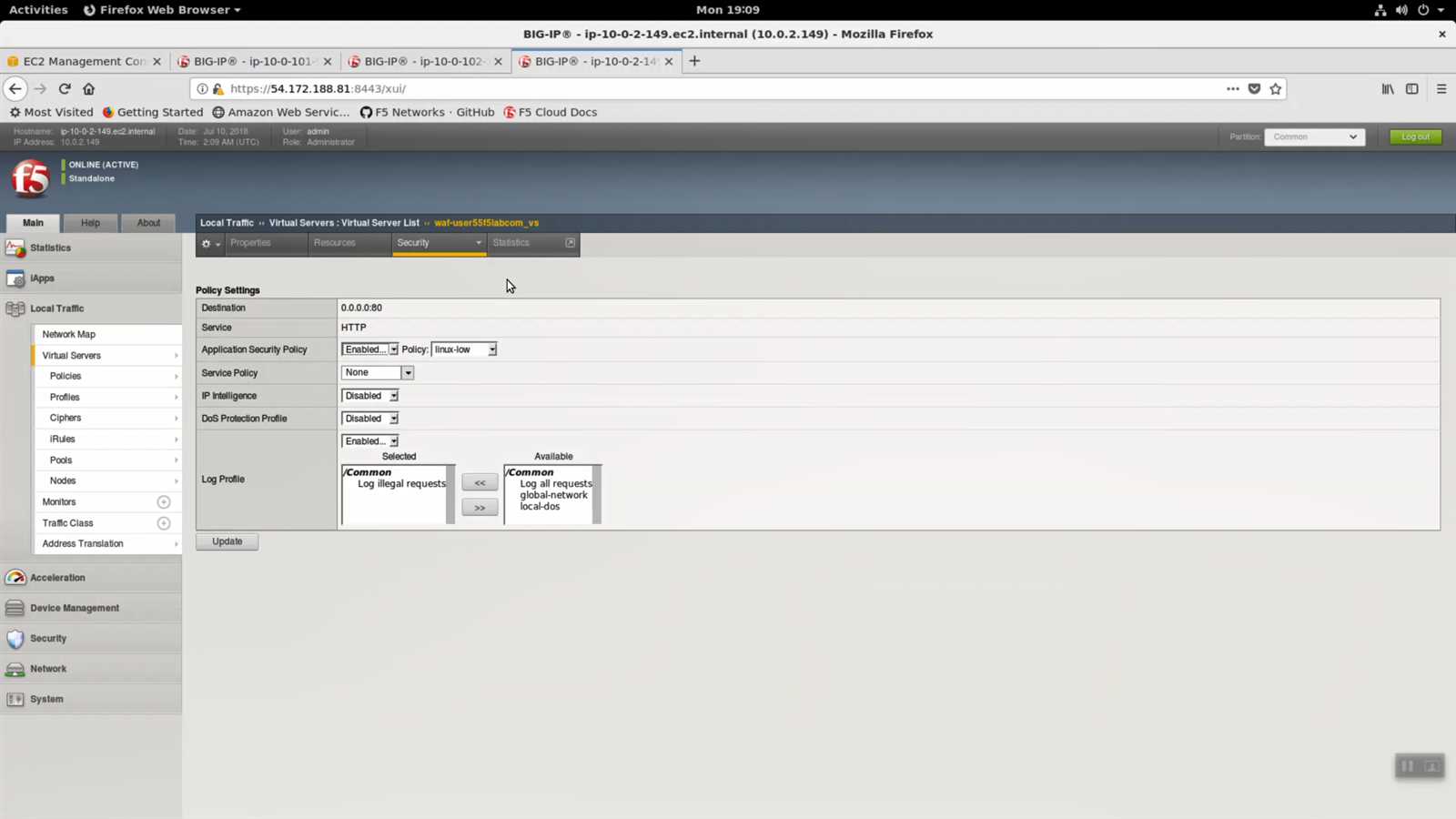Click the Security shield icon
Image resolution: width=1456 pixels, height=819 pixels.
[x=15, y=639]
